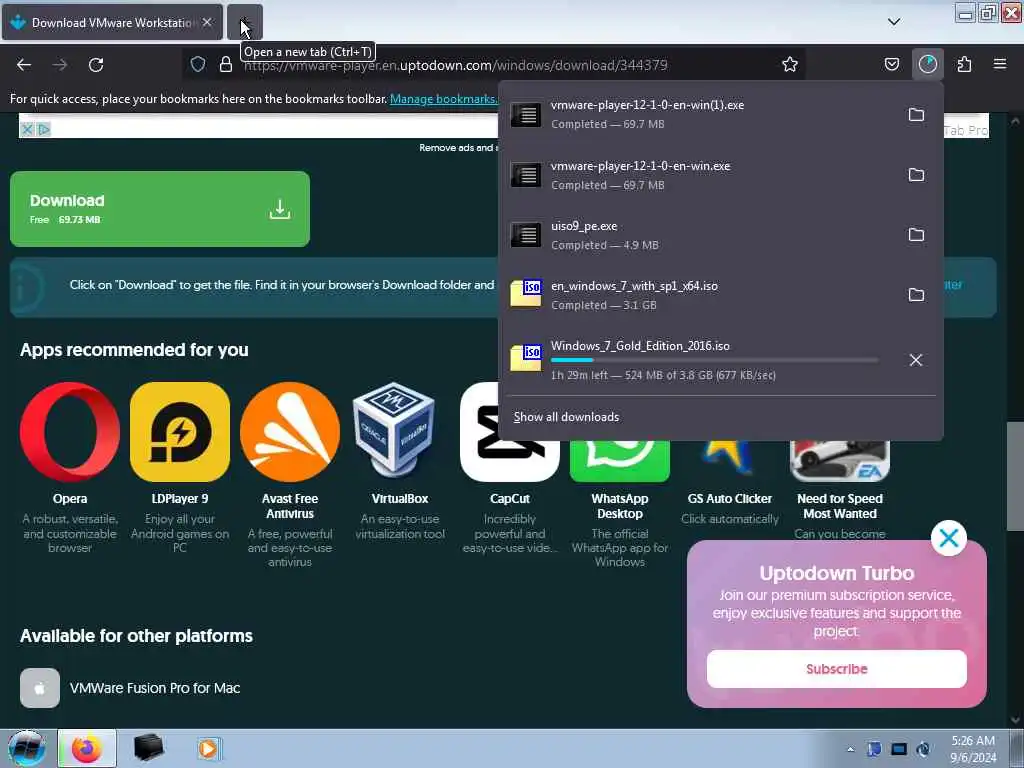Open the Windows Start orb
Image resolution: width=1024 pixels, height=768 pixels.
27,748
